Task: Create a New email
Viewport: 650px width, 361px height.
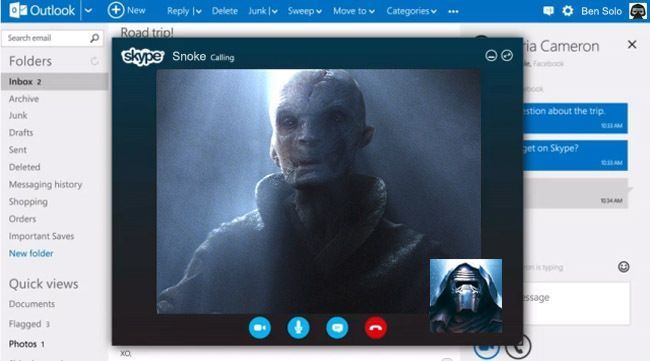Action: [x=126, y=10]
